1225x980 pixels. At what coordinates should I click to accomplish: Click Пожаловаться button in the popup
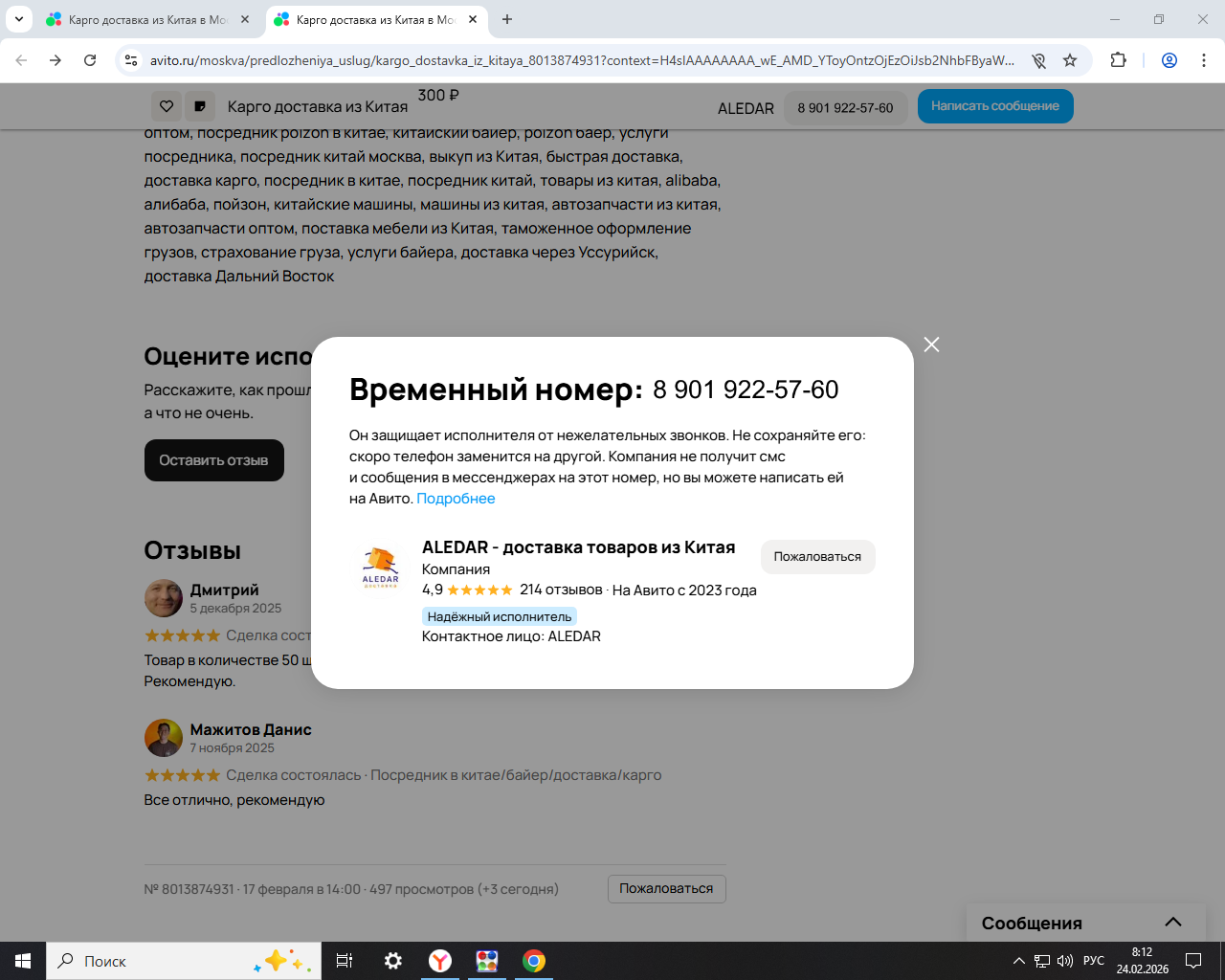coord(817,557)
